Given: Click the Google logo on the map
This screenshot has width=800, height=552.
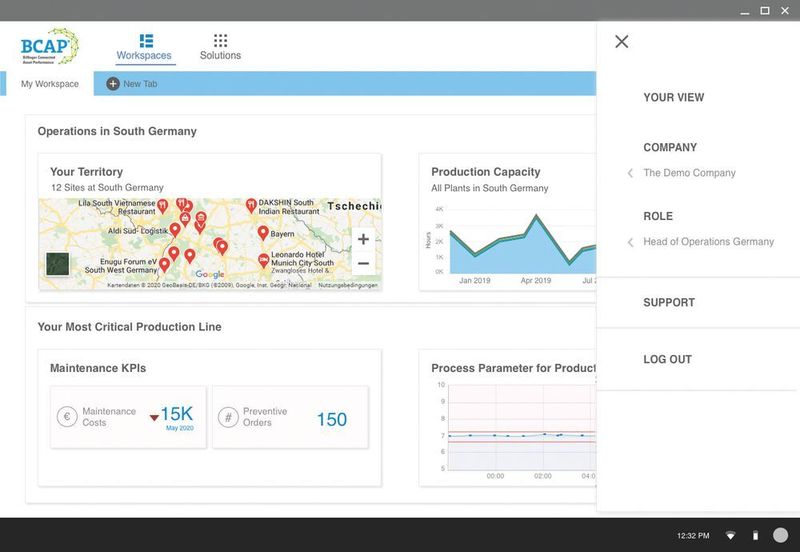Looking at the screenshot, I should (x=210, y=274).
